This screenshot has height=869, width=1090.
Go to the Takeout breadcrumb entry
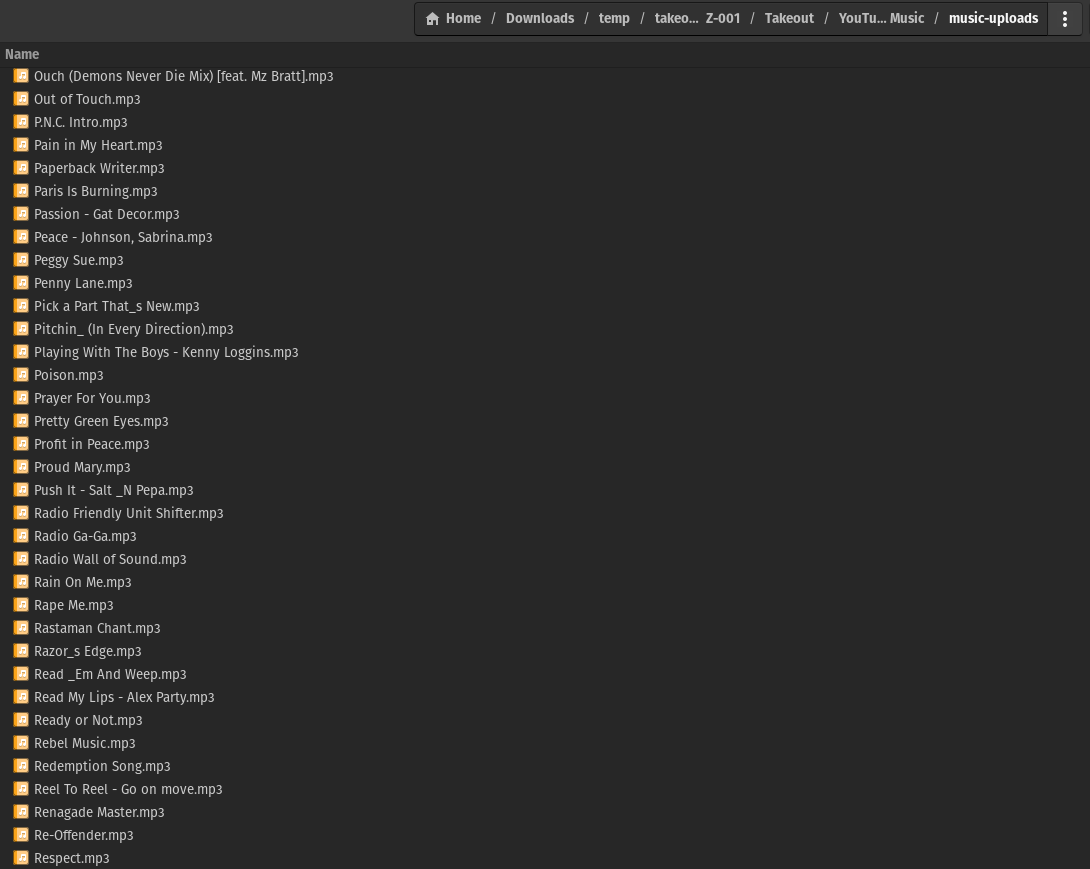point(789,18)
